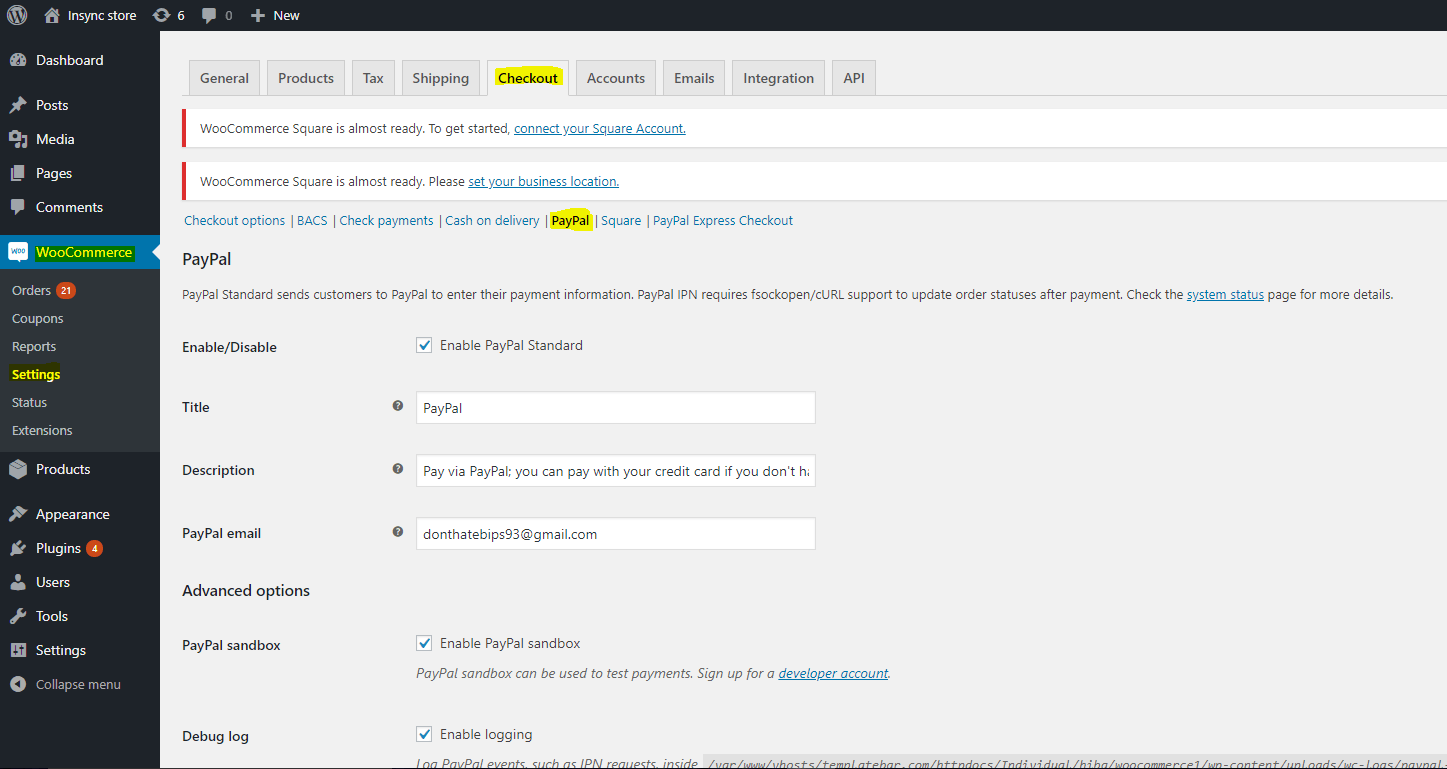Click the Products box icon in sidebar
Viewport: 1447px width, 769px height.
click(x=18, y=469)
